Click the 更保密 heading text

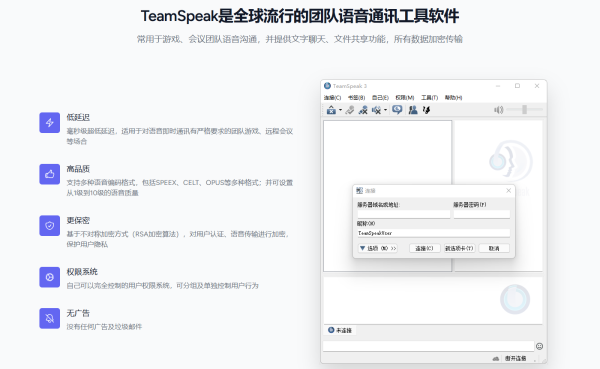pos(78,220)
